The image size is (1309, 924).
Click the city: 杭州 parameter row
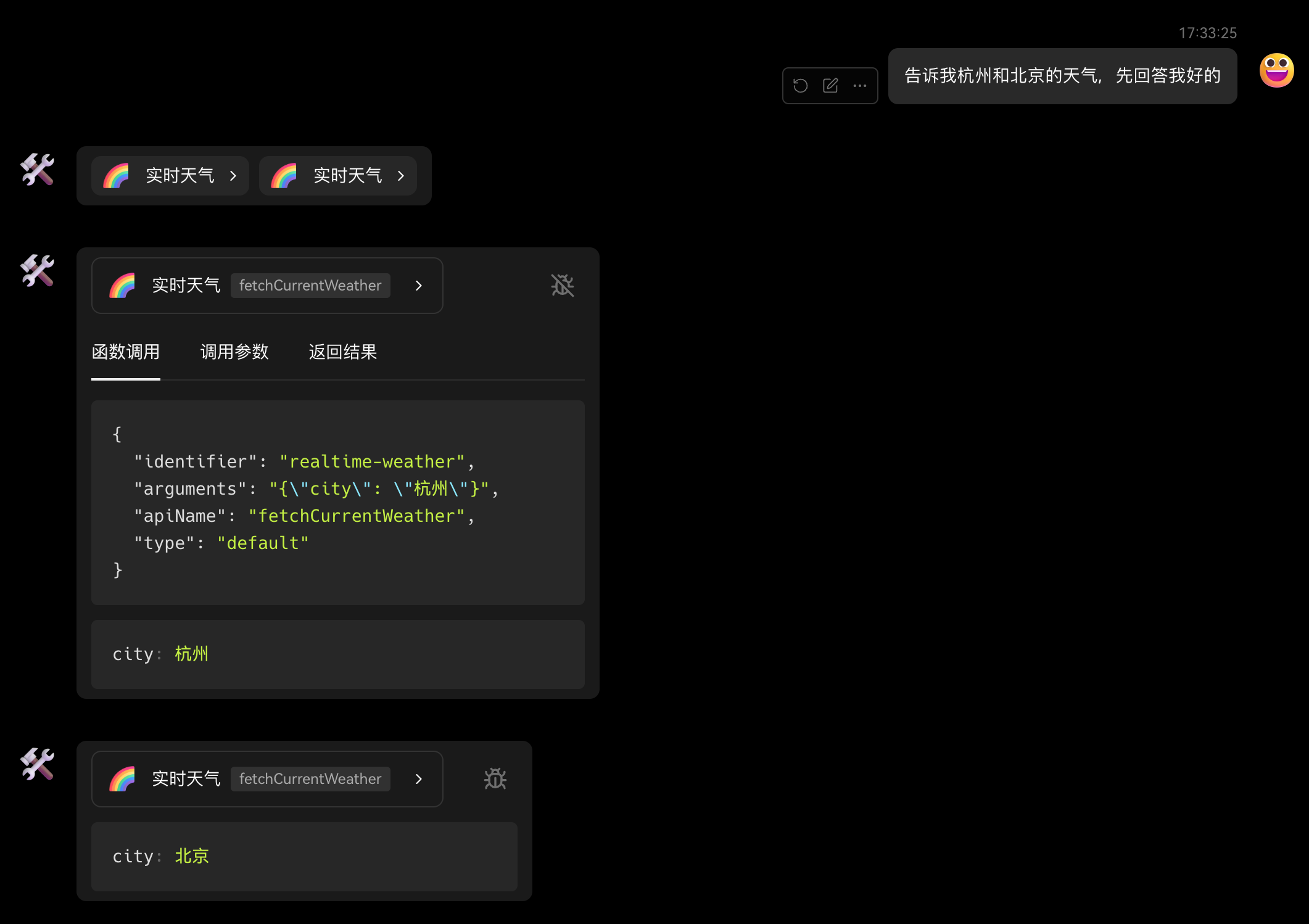(338, 654)
